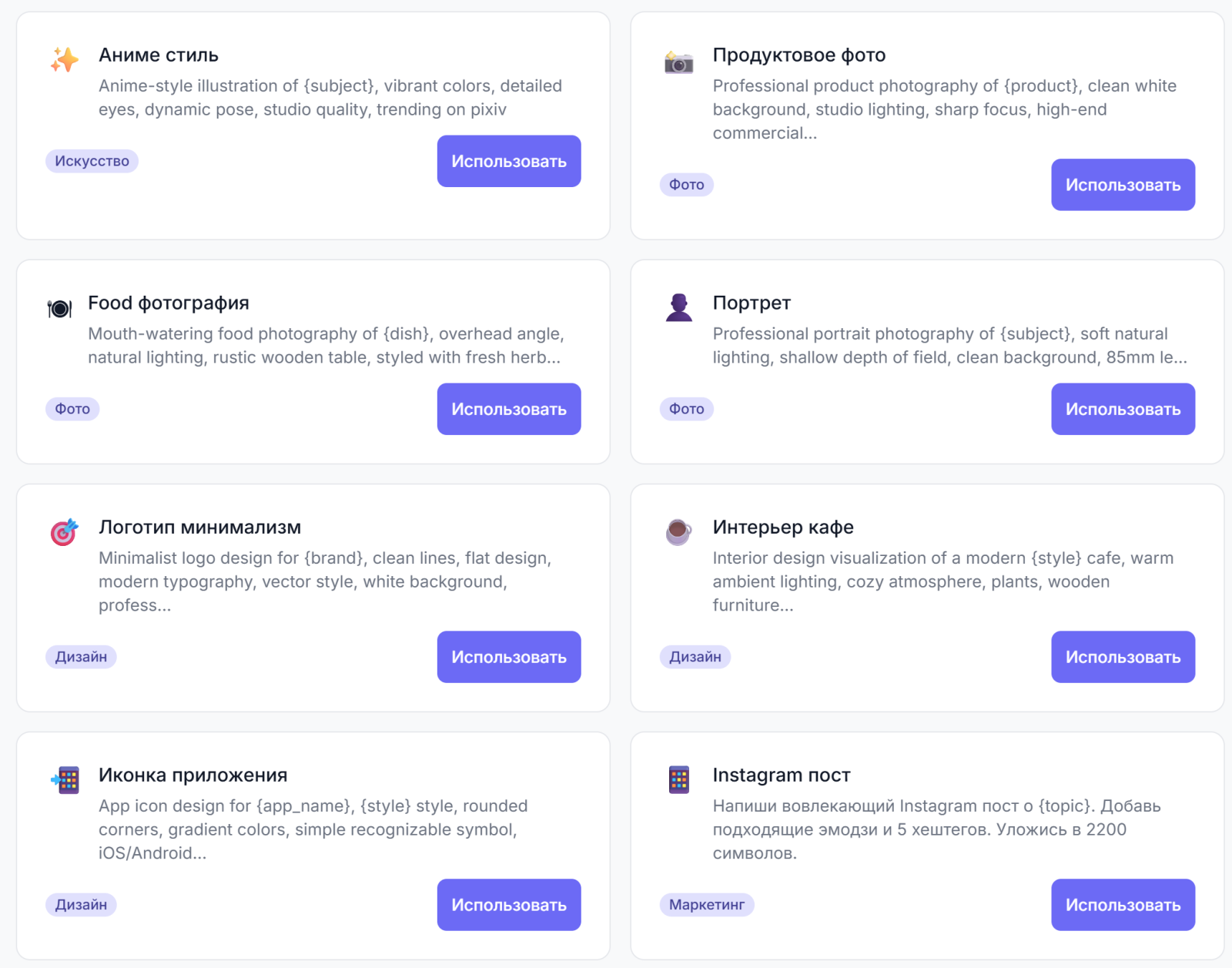Use the Портрет prompt template

(x=1123, y=409)
